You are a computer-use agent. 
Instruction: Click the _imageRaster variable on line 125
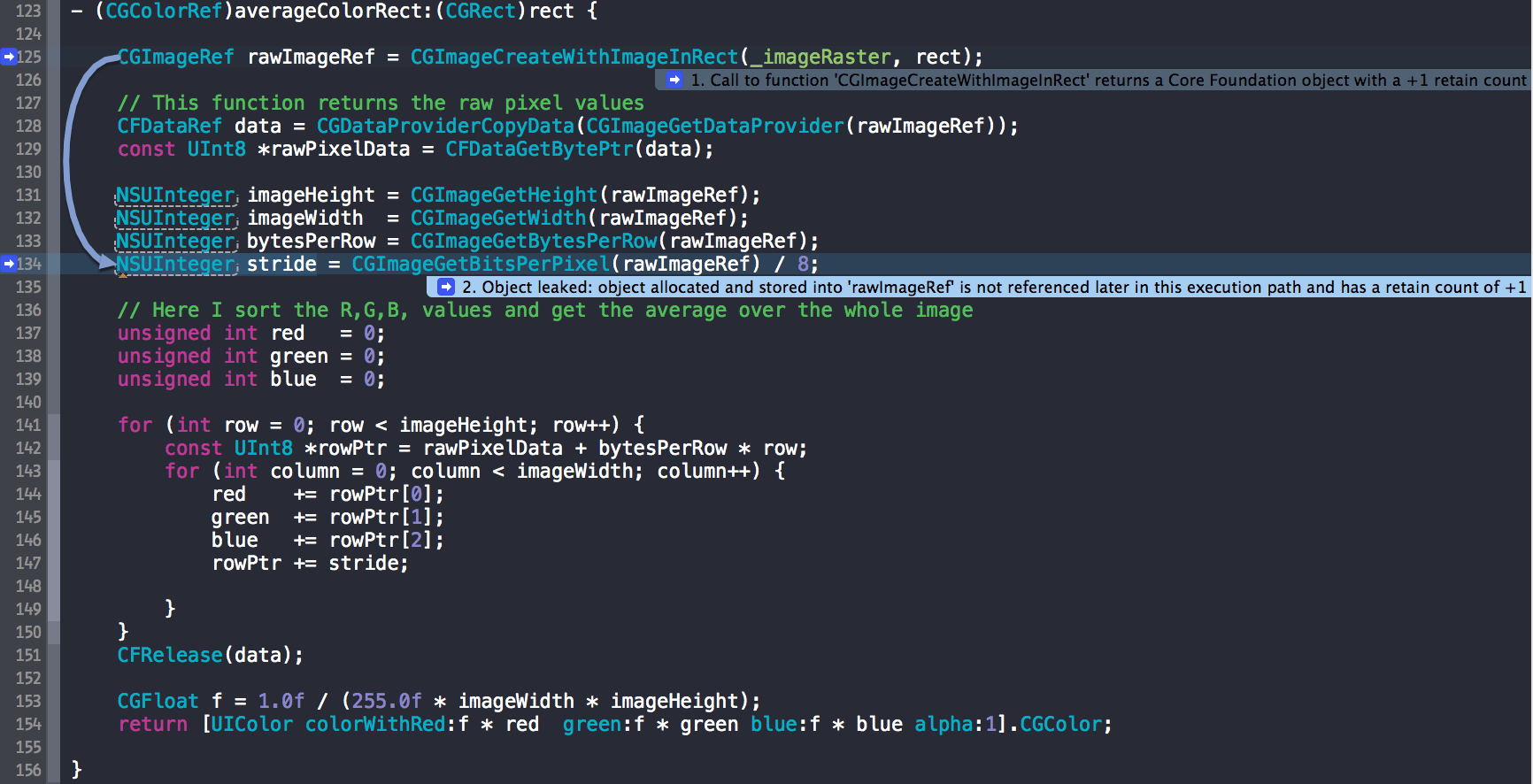[820, 57]
